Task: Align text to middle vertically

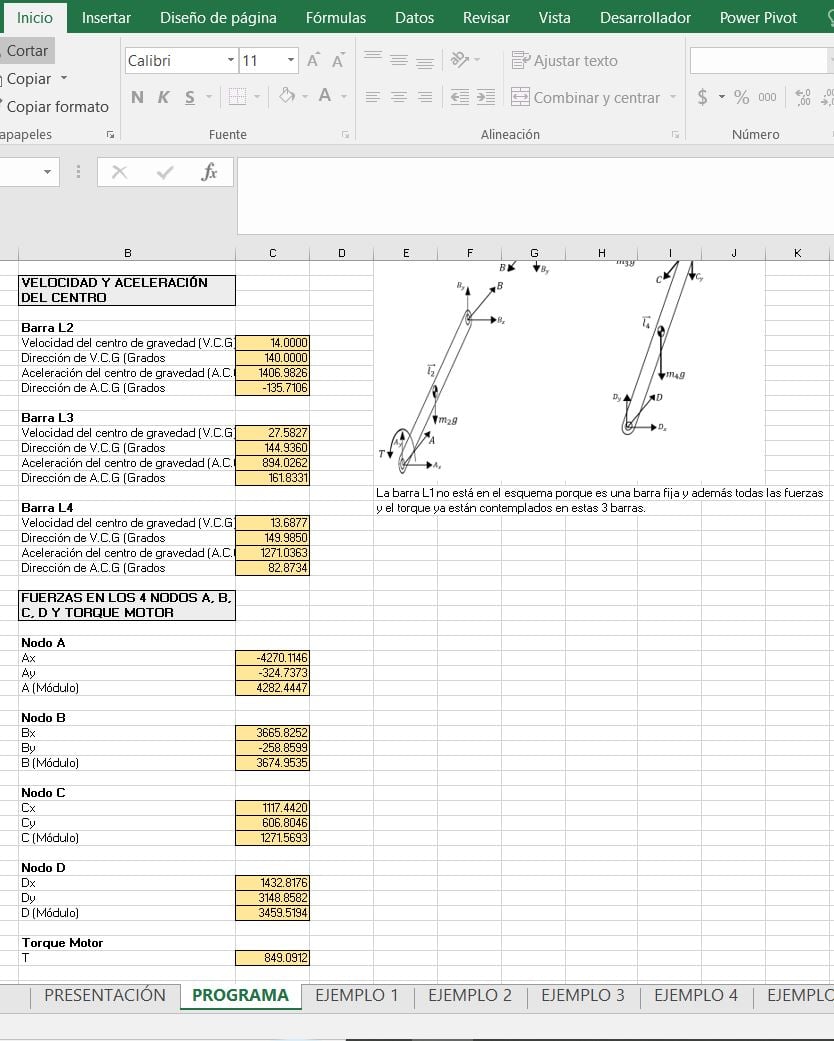Action: pos(399,60)
